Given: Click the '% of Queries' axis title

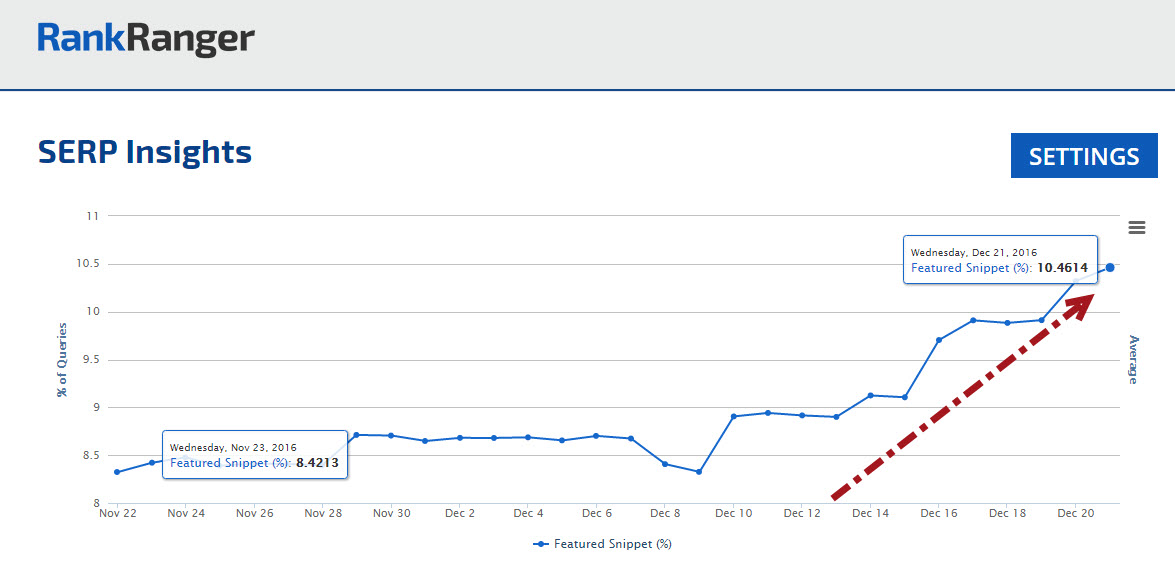Looking at the screenshot, I should [x=62, y=360].
